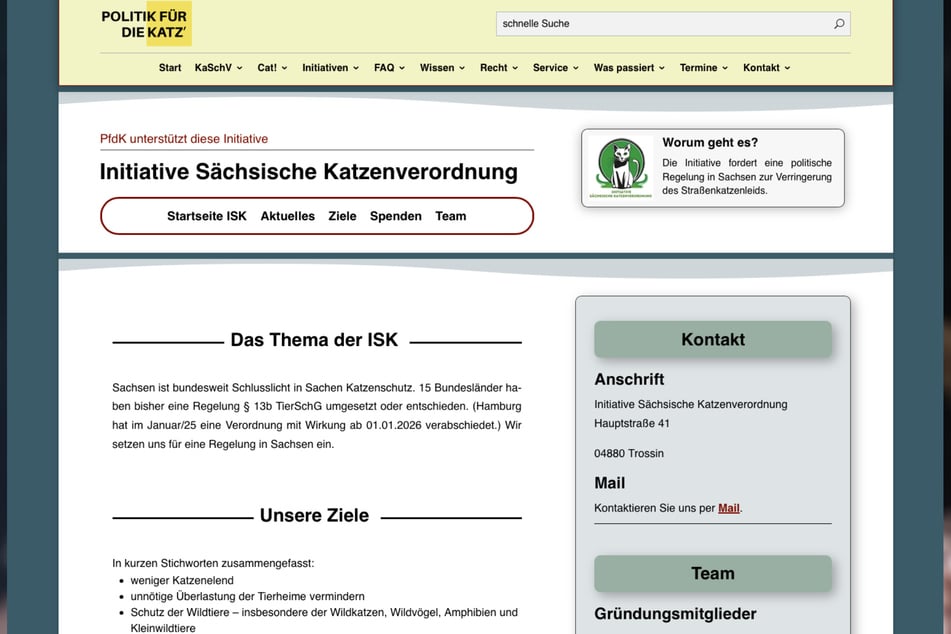Open the Aktuelles sub-navigation link
The width and height of the screenshot is (951, 634).
[x=287, y=216]
